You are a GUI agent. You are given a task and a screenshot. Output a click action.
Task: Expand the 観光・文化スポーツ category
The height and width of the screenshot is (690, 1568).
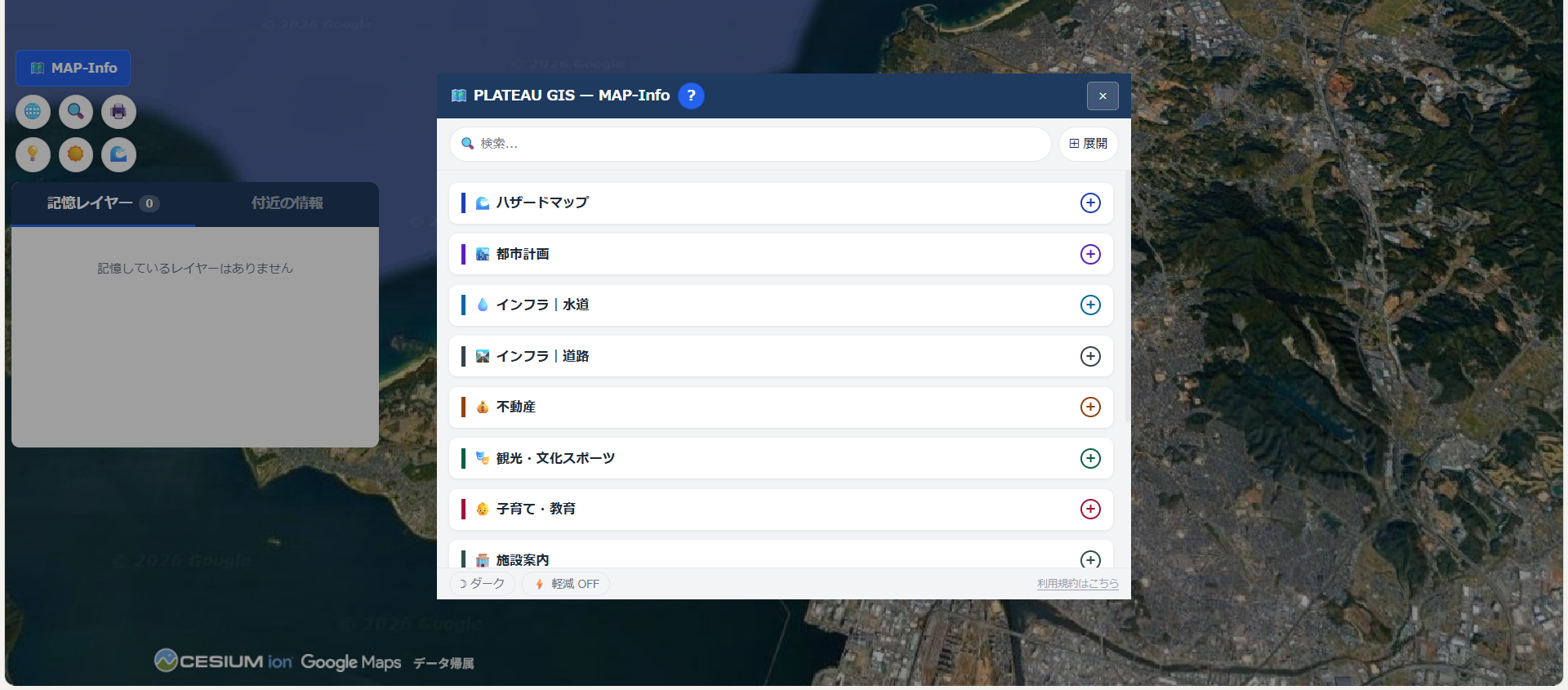[1090, 458]
